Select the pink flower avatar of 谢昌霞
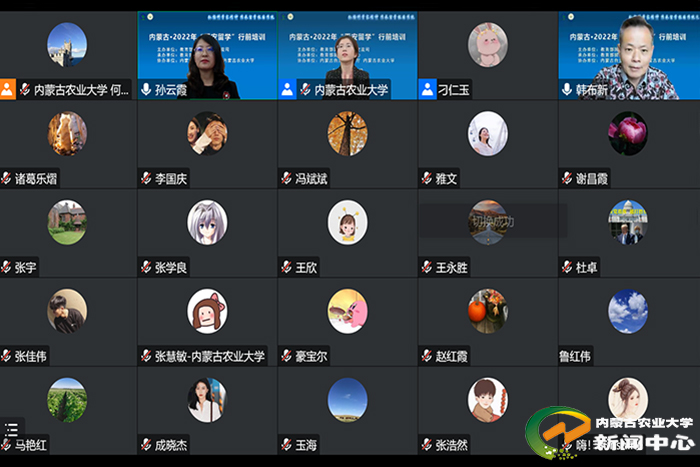Image resolution: width=700 pixels, height=467 pixels. click(x=628, y=133)
